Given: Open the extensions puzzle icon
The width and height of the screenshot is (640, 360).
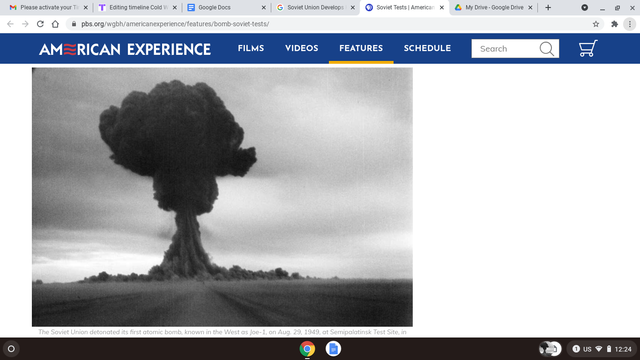Looking at the screenshot, I should coord(614,24).
